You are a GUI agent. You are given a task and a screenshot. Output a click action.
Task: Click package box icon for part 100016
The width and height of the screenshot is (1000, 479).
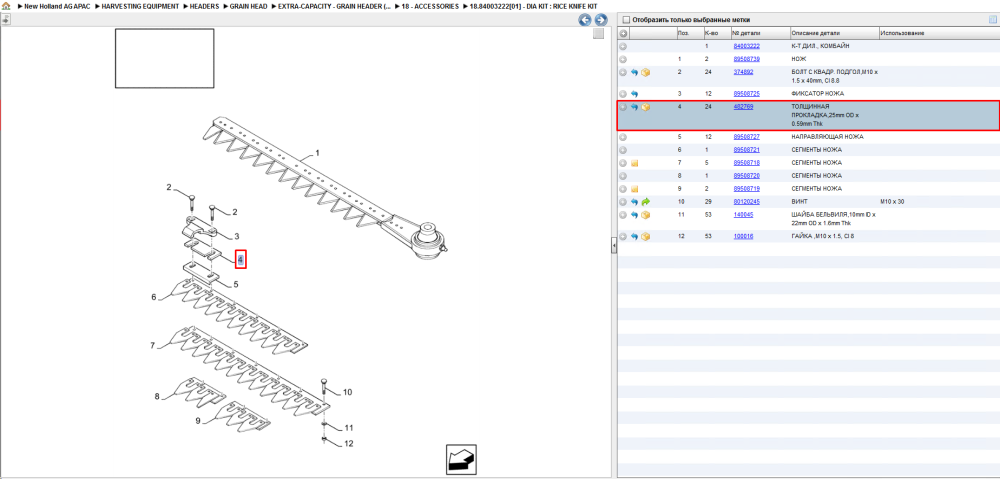point(645,237)
